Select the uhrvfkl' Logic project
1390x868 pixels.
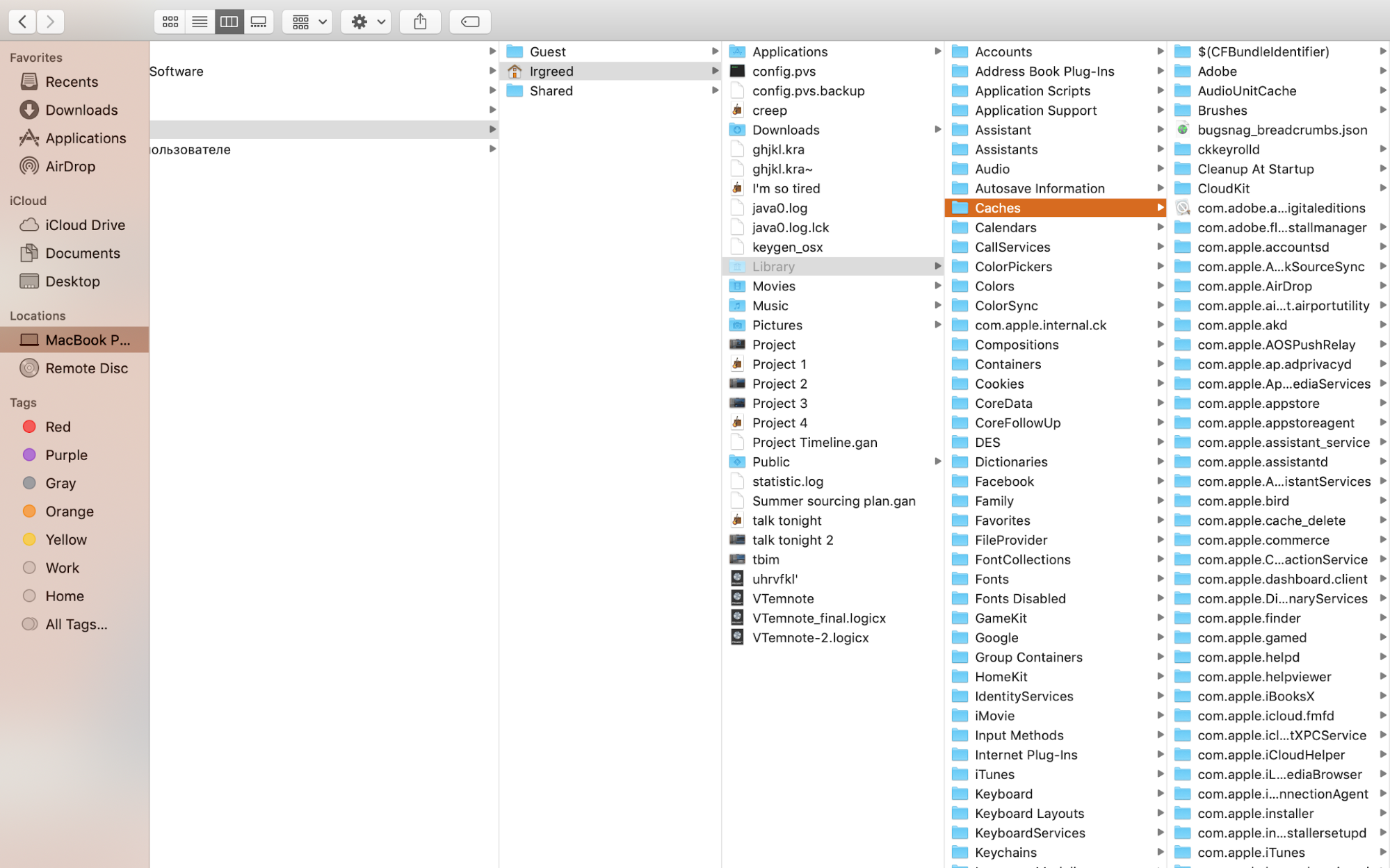(833, 579)
